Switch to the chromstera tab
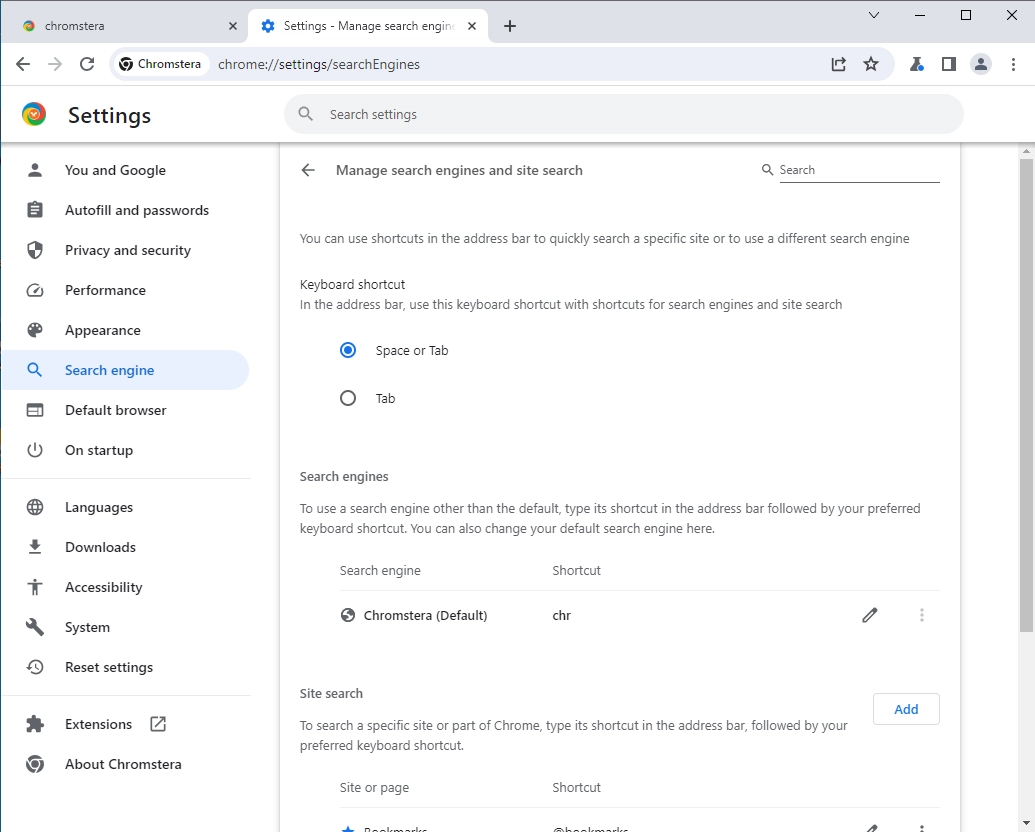The image size is (1035, 832). pyautogui.click(x=120, y=25)
